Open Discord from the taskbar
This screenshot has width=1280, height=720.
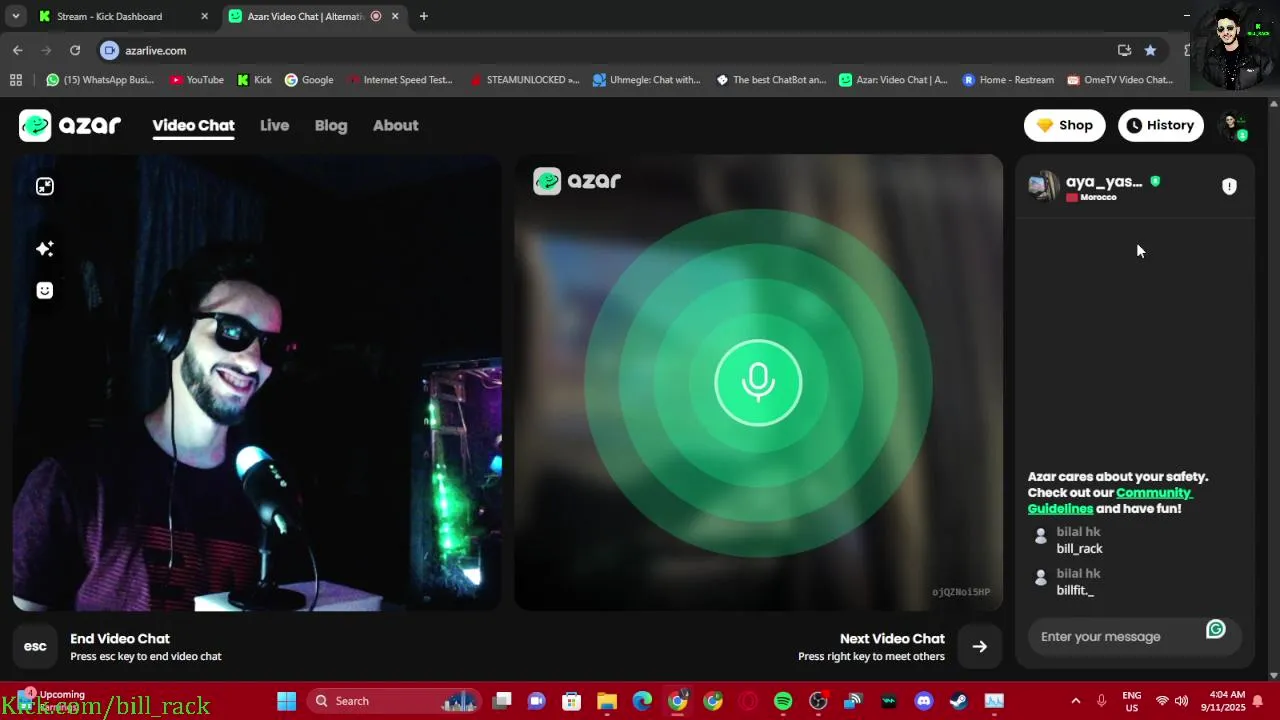click(924, 701)
